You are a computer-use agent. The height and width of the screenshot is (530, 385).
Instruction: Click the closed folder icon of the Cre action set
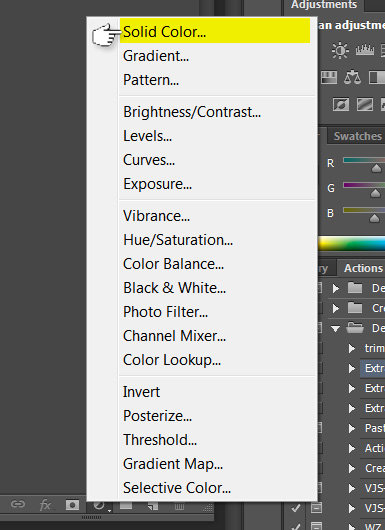pyautogui.click(x=355, y=308)
